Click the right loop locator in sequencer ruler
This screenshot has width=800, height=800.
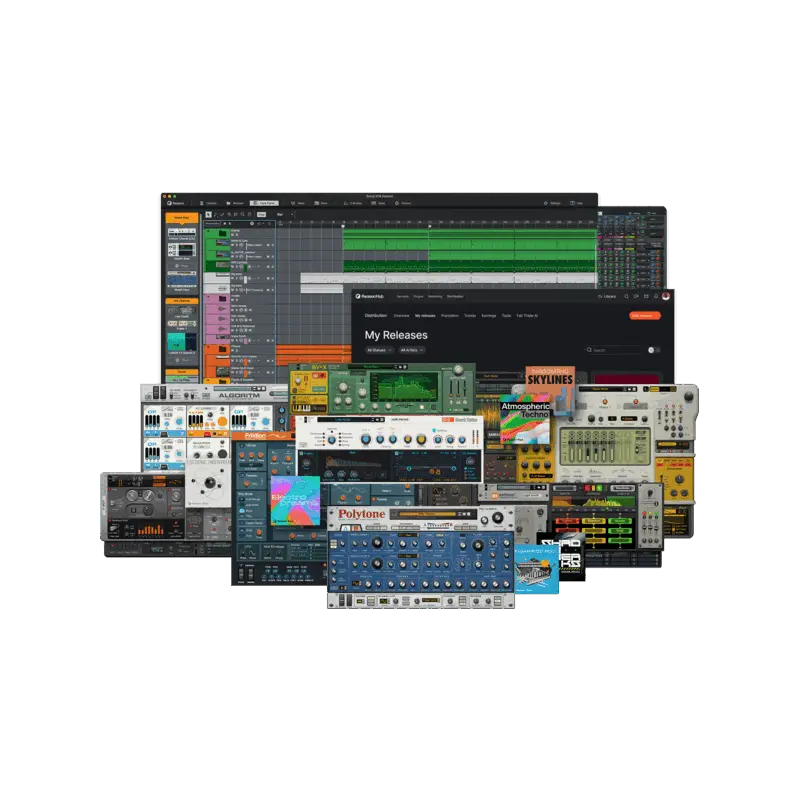pos(430,226)
